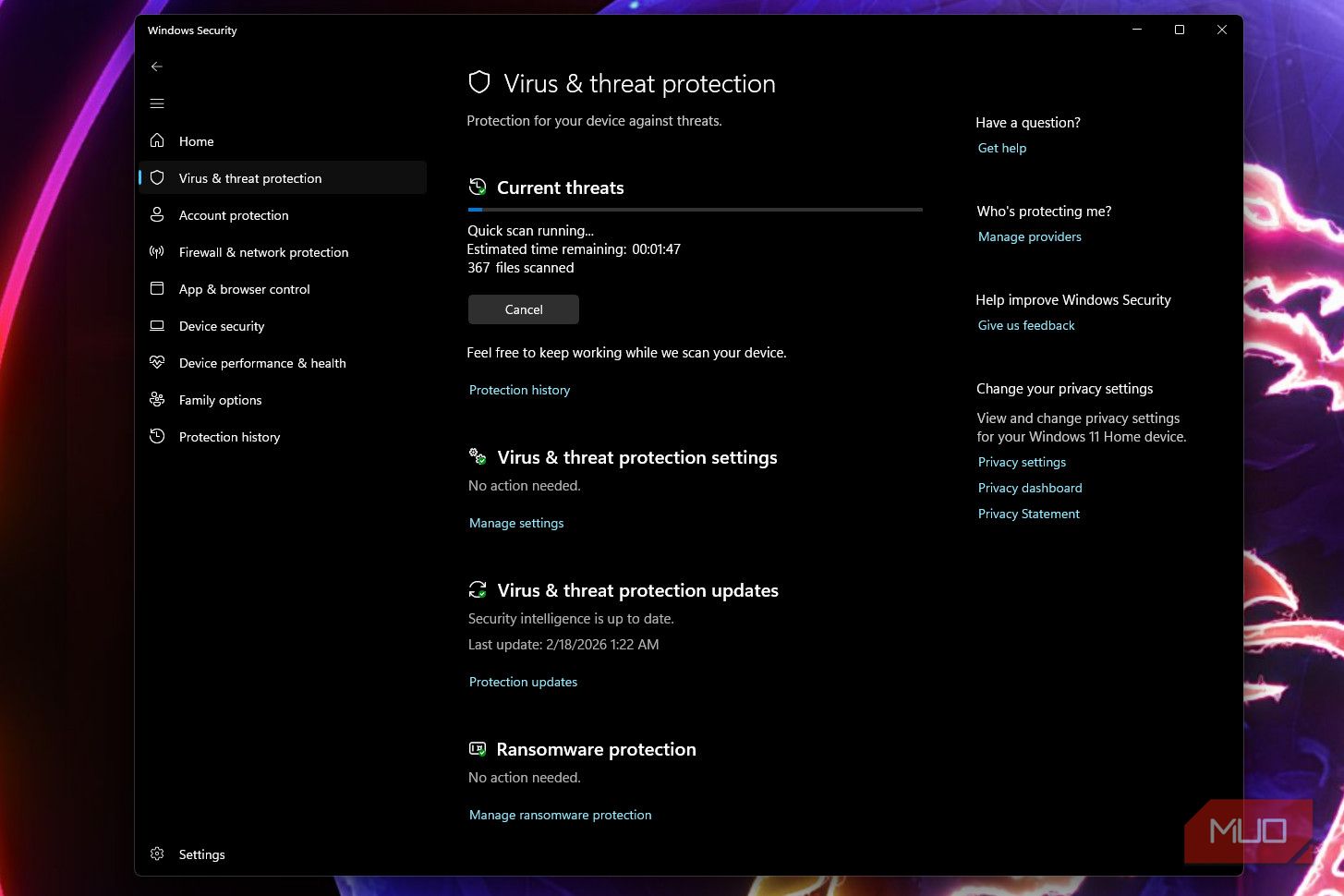Click the protection settings gears icon
This screenshot has width=1344, height=896.
pos(478,456)
